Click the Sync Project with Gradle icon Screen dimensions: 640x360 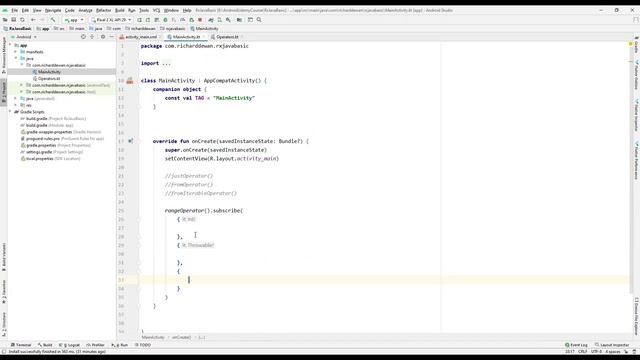tap(211, 20)
